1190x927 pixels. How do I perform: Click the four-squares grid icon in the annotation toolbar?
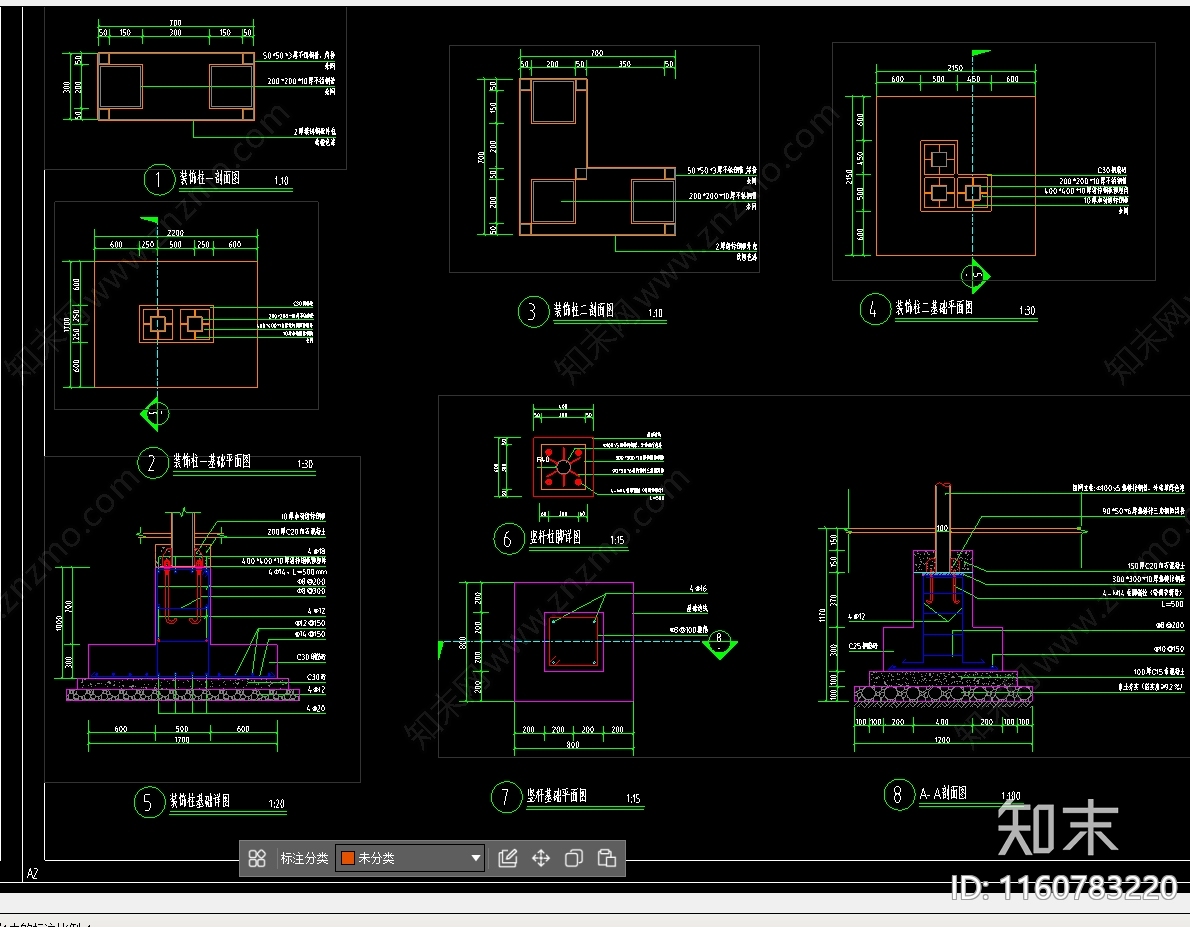coord(257,858)
